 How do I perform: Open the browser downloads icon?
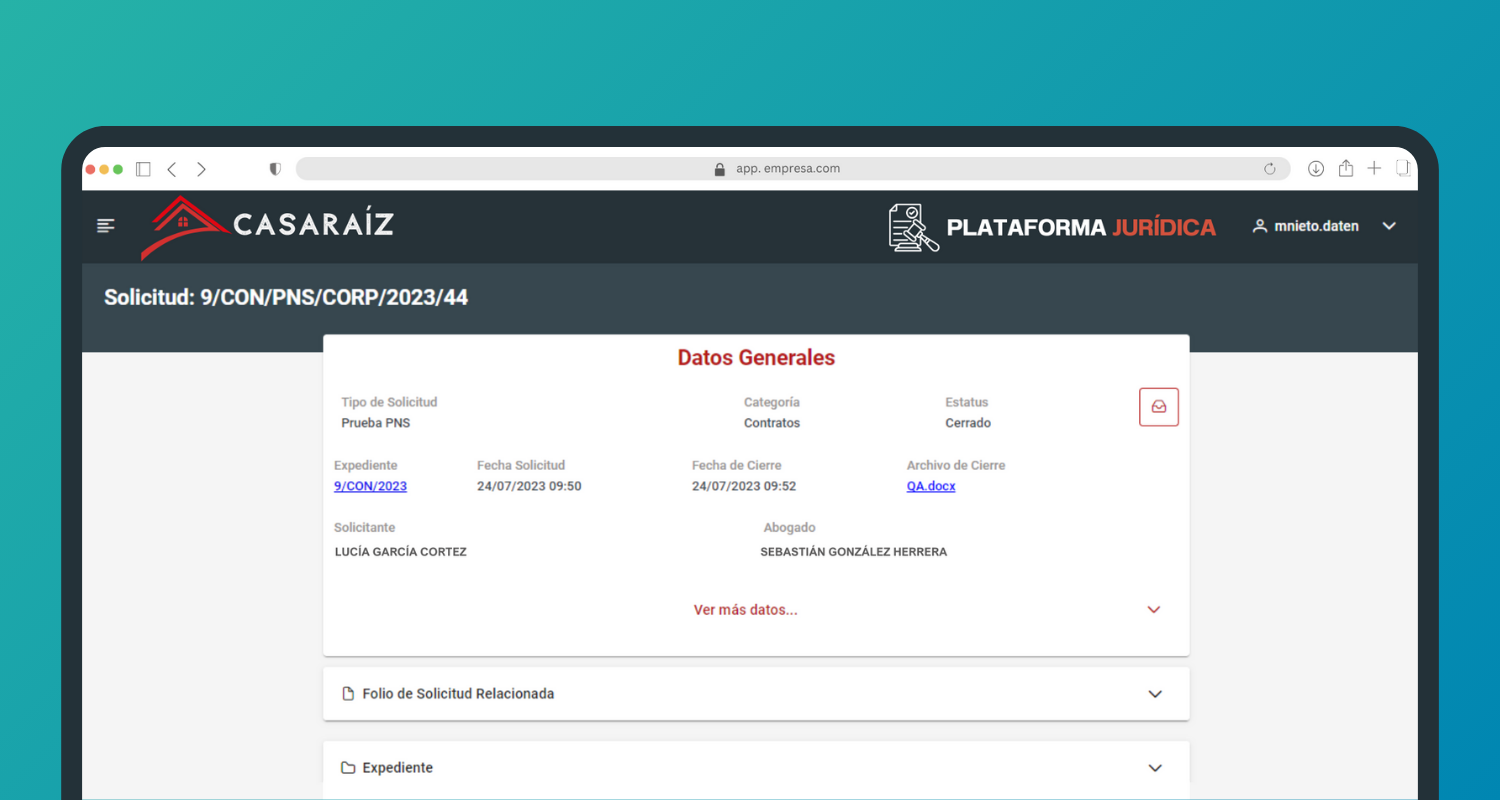pyautogui.click(x=1316, y=169)
